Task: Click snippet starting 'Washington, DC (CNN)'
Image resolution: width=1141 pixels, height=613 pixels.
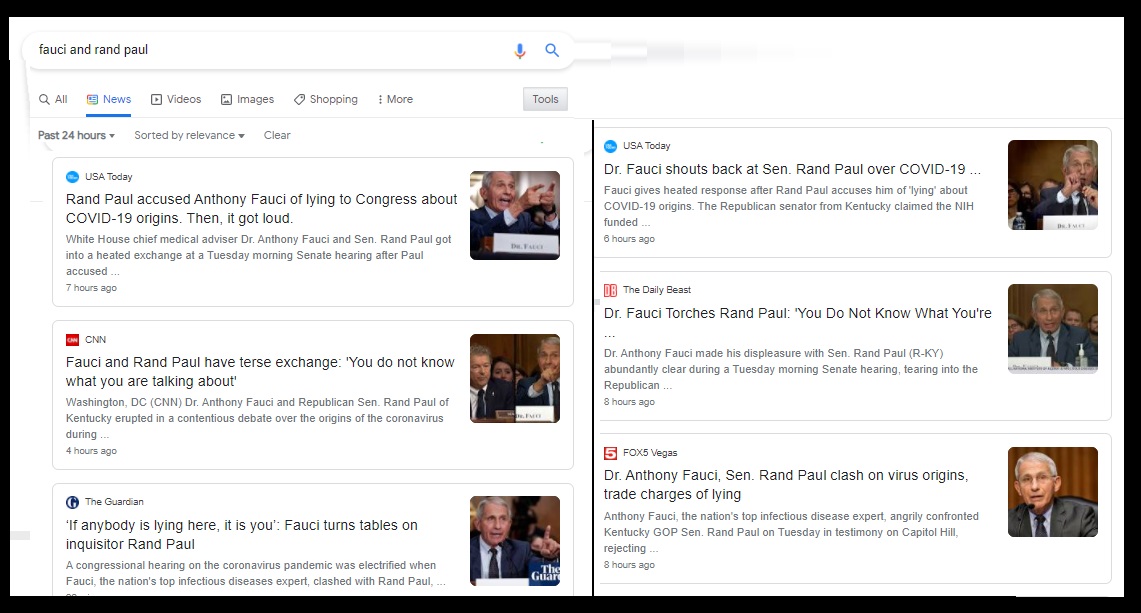Action: pyautogui.click(x=257, y=419)
